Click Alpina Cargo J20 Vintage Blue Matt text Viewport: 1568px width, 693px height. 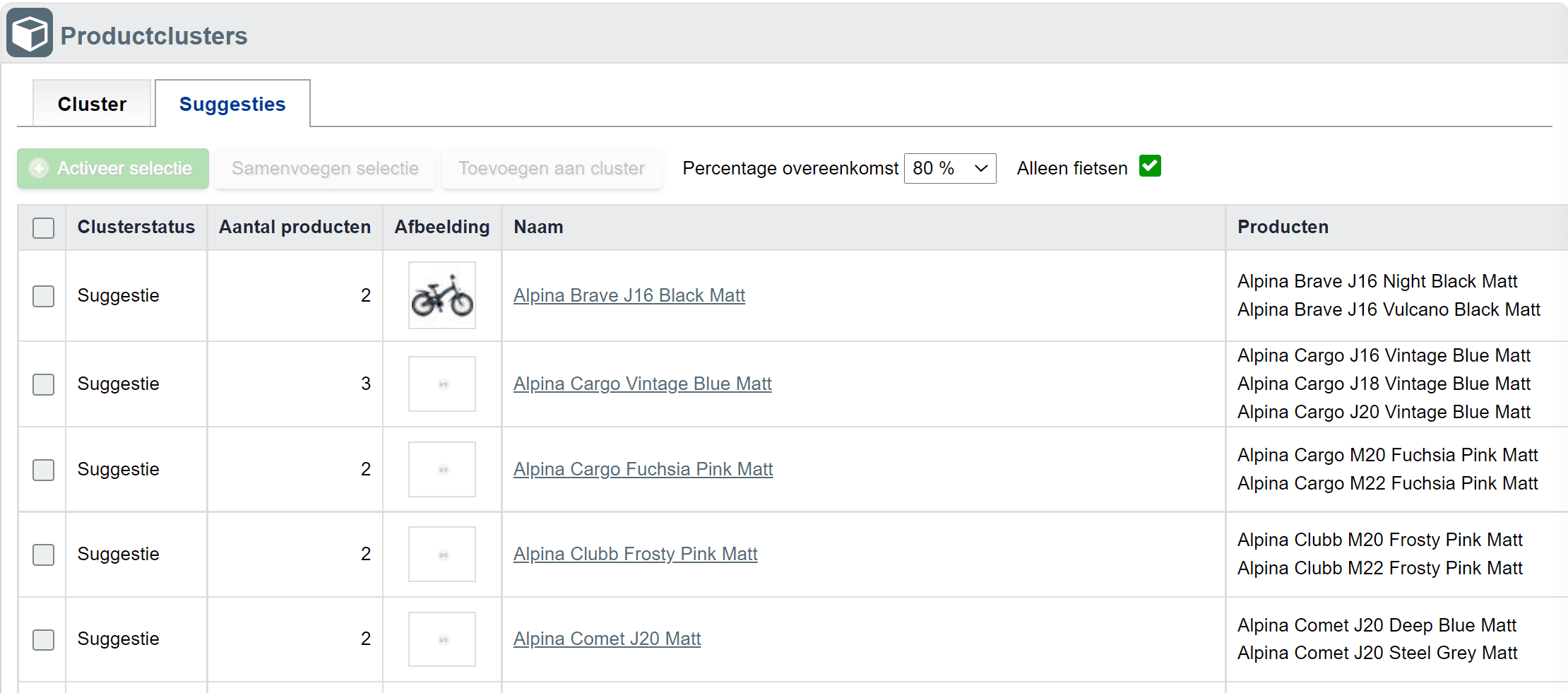click(1384, 412)
